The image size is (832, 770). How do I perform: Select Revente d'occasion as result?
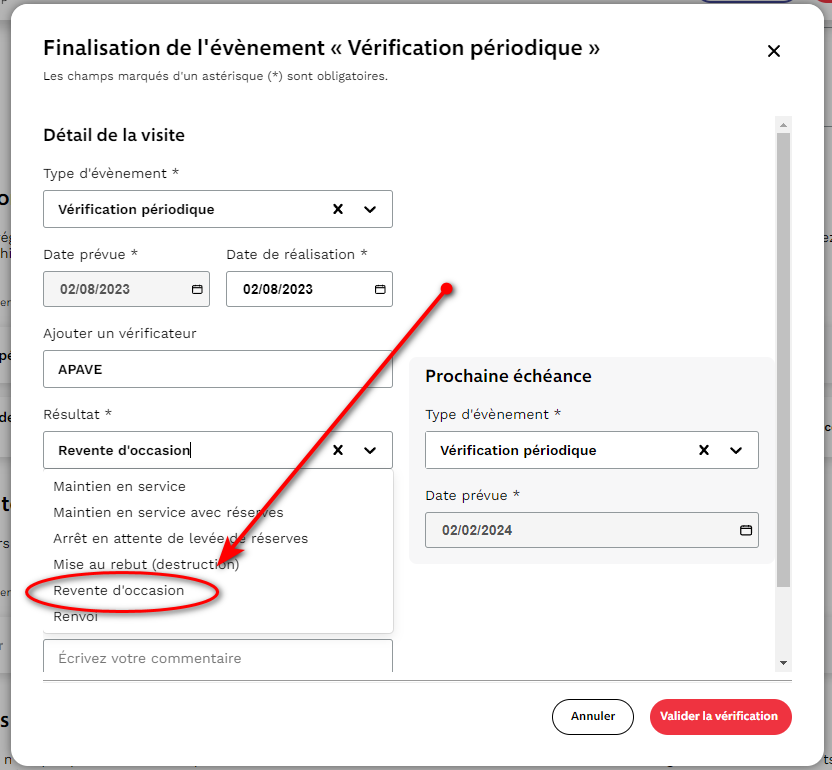120,590
